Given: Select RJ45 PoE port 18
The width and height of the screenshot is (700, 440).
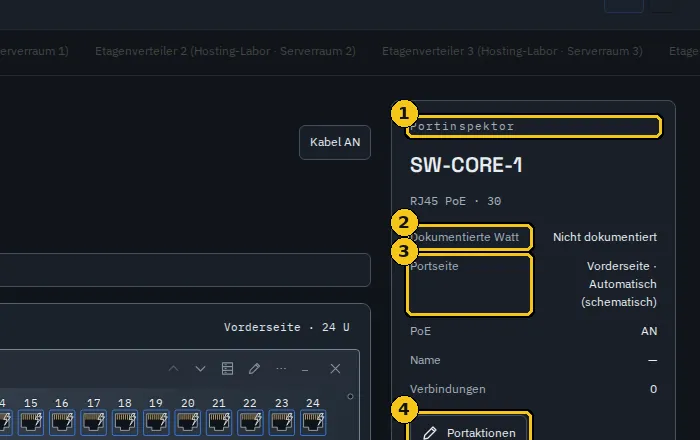Looking at the screenshot, I should tap(125, 422).
